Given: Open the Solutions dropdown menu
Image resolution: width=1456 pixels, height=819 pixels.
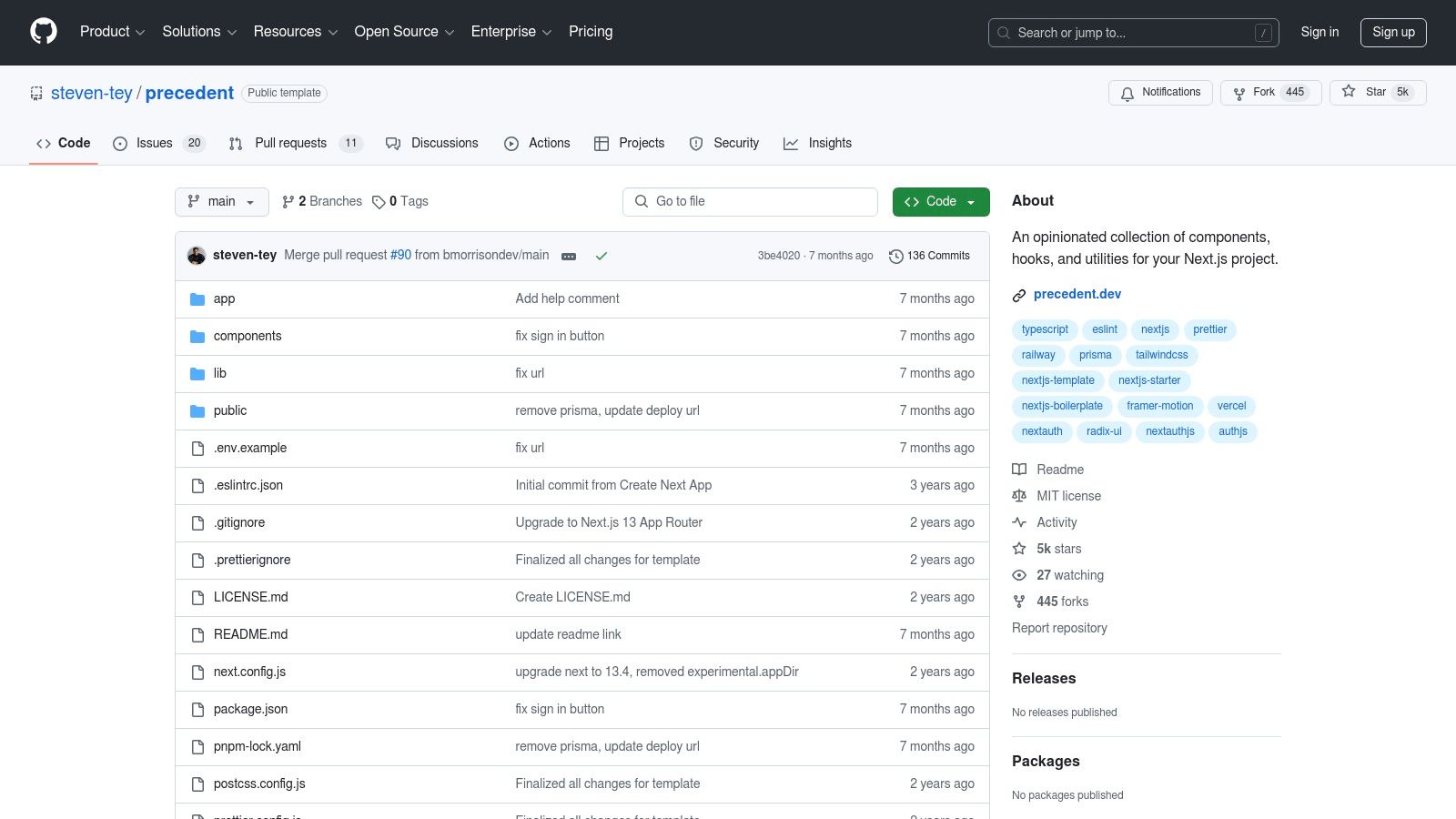Looking at the screenshot, I should (x=199, y=32).
